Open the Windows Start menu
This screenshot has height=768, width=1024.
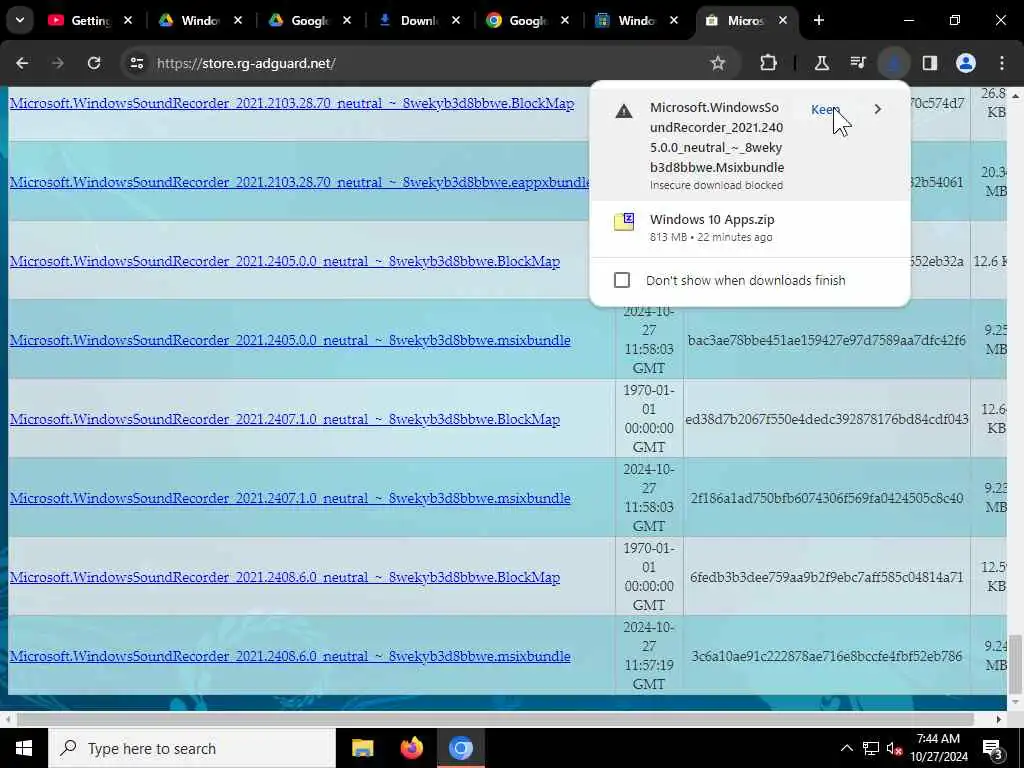[x=24, y=748]
